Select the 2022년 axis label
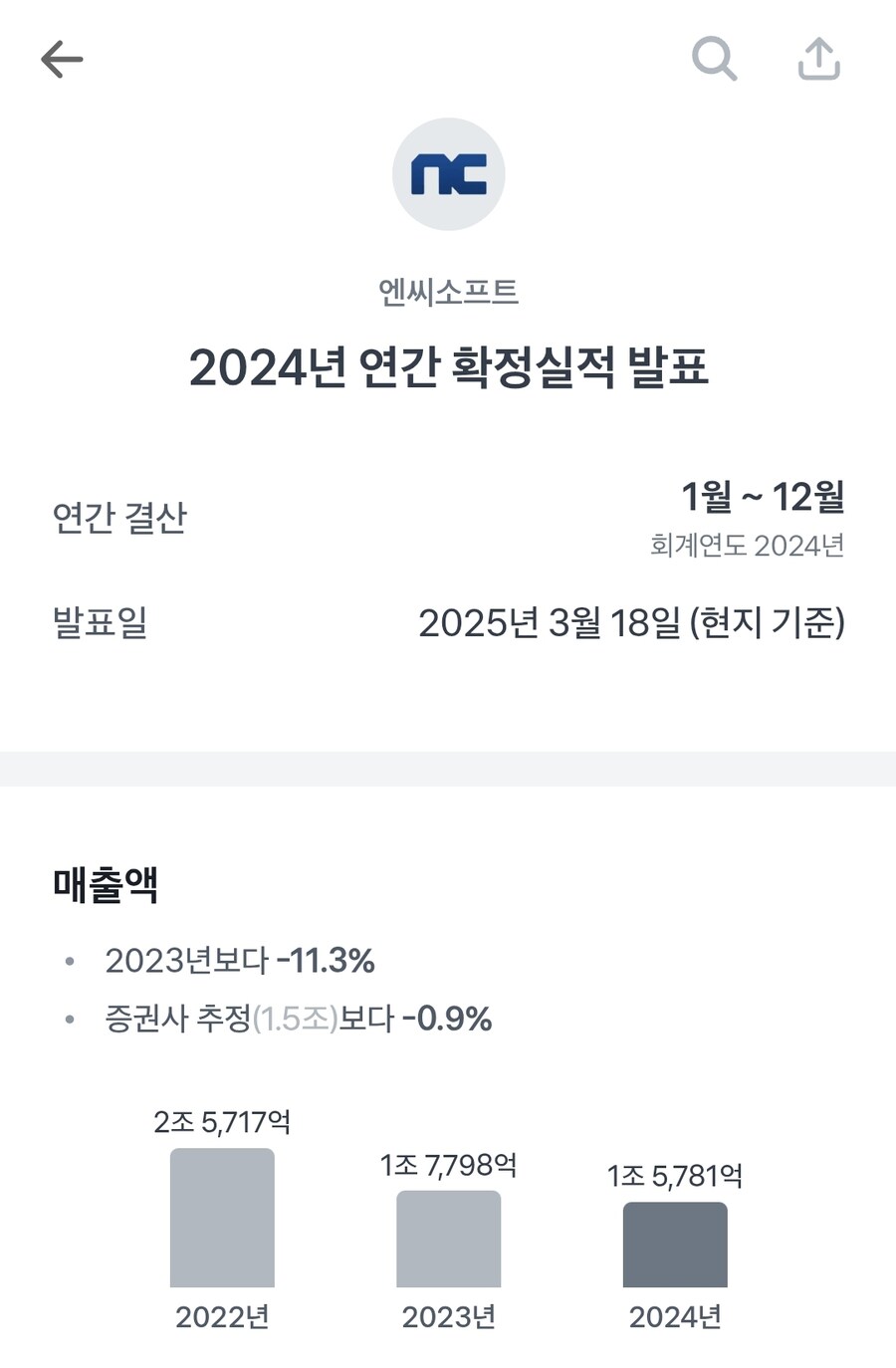 222,1316
